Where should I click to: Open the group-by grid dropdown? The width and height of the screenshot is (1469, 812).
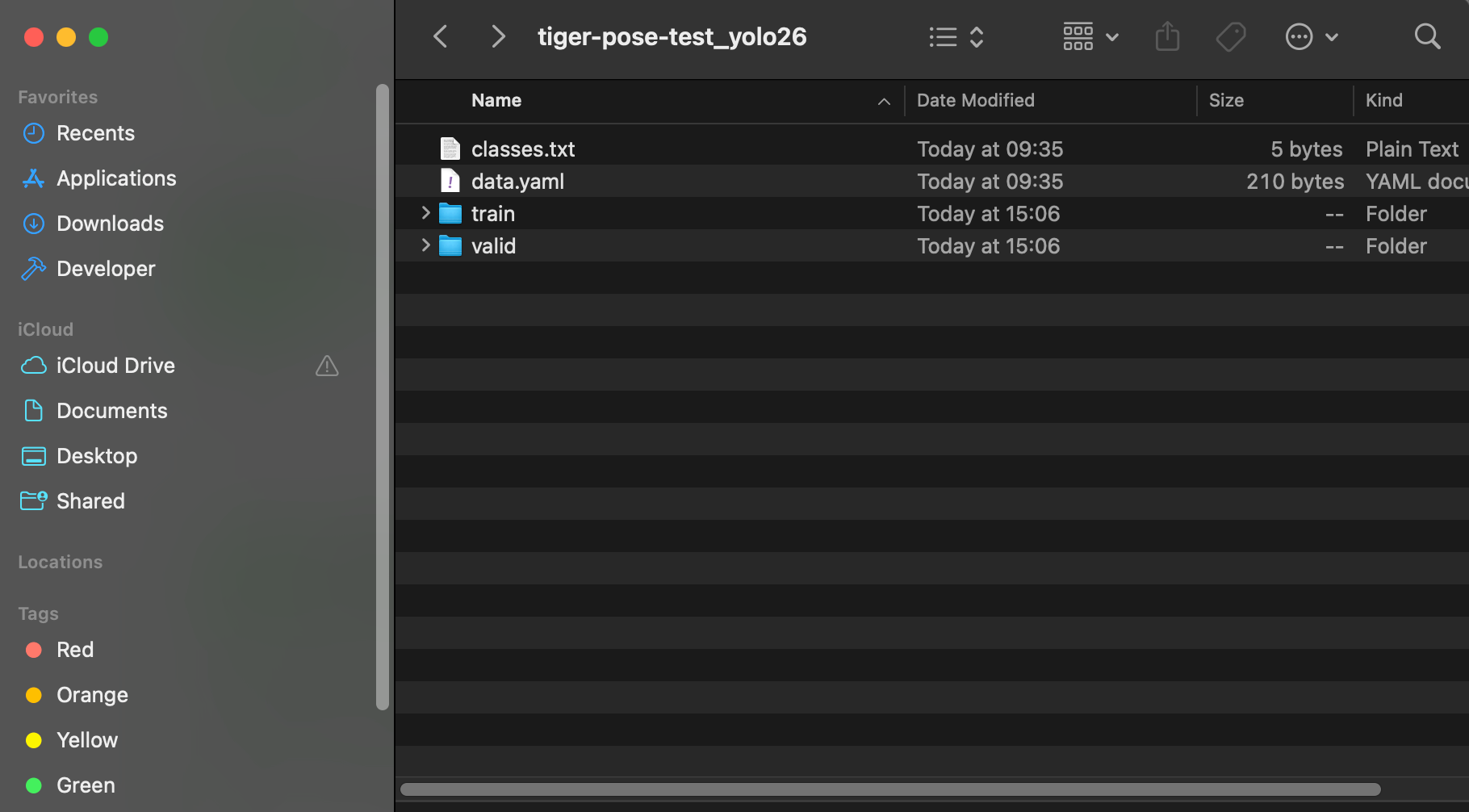coord(1090,37)
